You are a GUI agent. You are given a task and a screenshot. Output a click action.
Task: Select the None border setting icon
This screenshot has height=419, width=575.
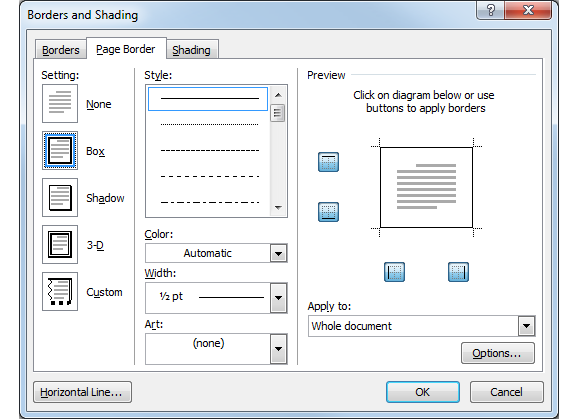60,103
